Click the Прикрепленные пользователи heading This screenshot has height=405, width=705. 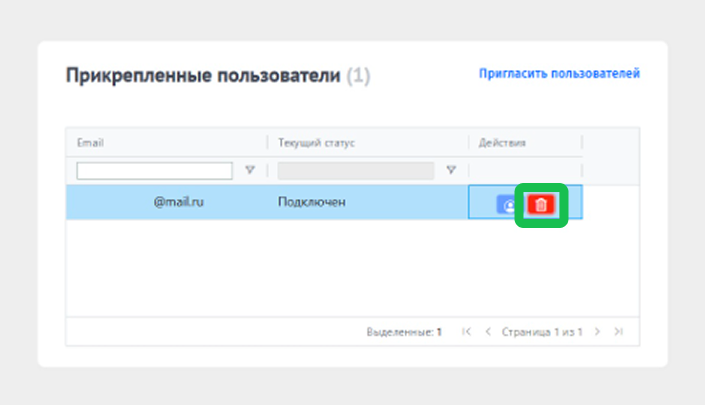click(x=203, y=76)
